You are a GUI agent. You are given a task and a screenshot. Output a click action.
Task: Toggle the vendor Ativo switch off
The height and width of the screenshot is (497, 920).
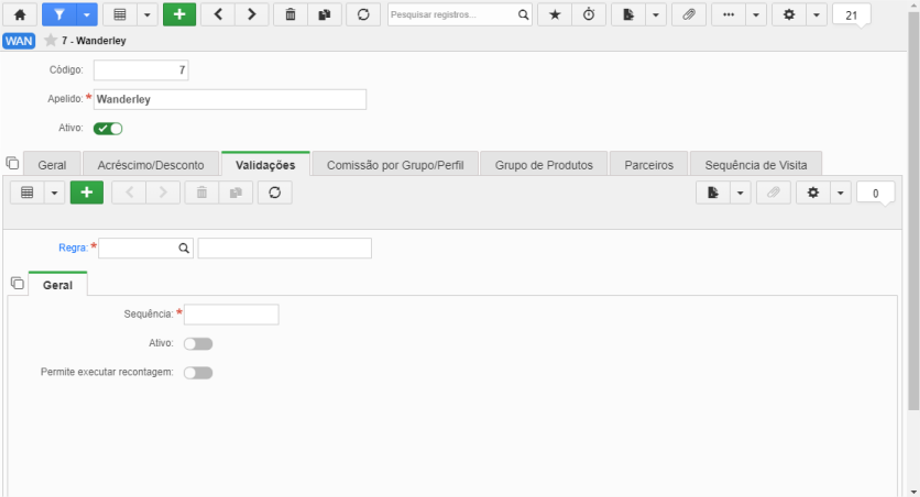[108, 129]
